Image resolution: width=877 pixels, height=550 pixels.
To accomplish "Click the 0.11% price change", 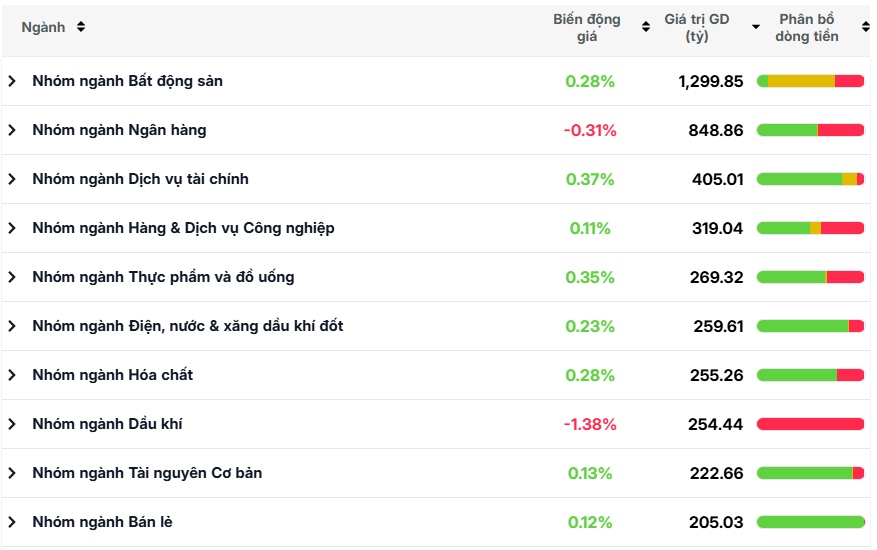I will pos(590,228).
